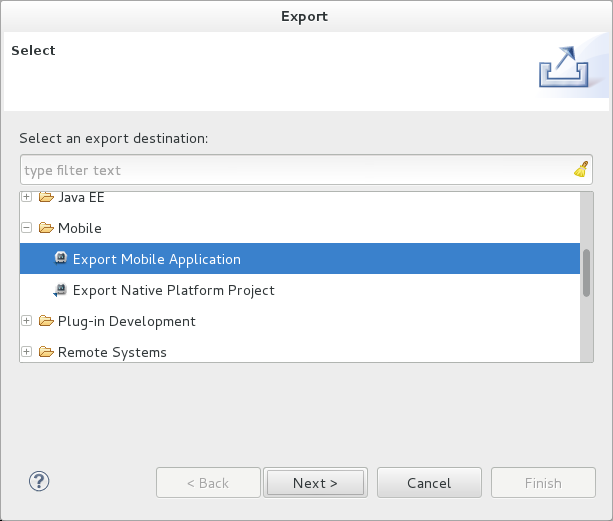Collapse the Mobile tree node
Image resolution: width=613 pixels, height=521 pixels.
click(27, 228)
